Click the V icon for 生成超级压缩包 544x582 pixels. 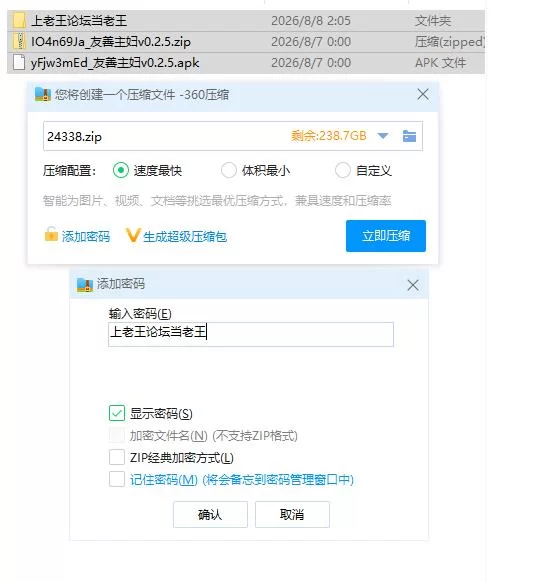pyautogui.click(x=132, y=235)
